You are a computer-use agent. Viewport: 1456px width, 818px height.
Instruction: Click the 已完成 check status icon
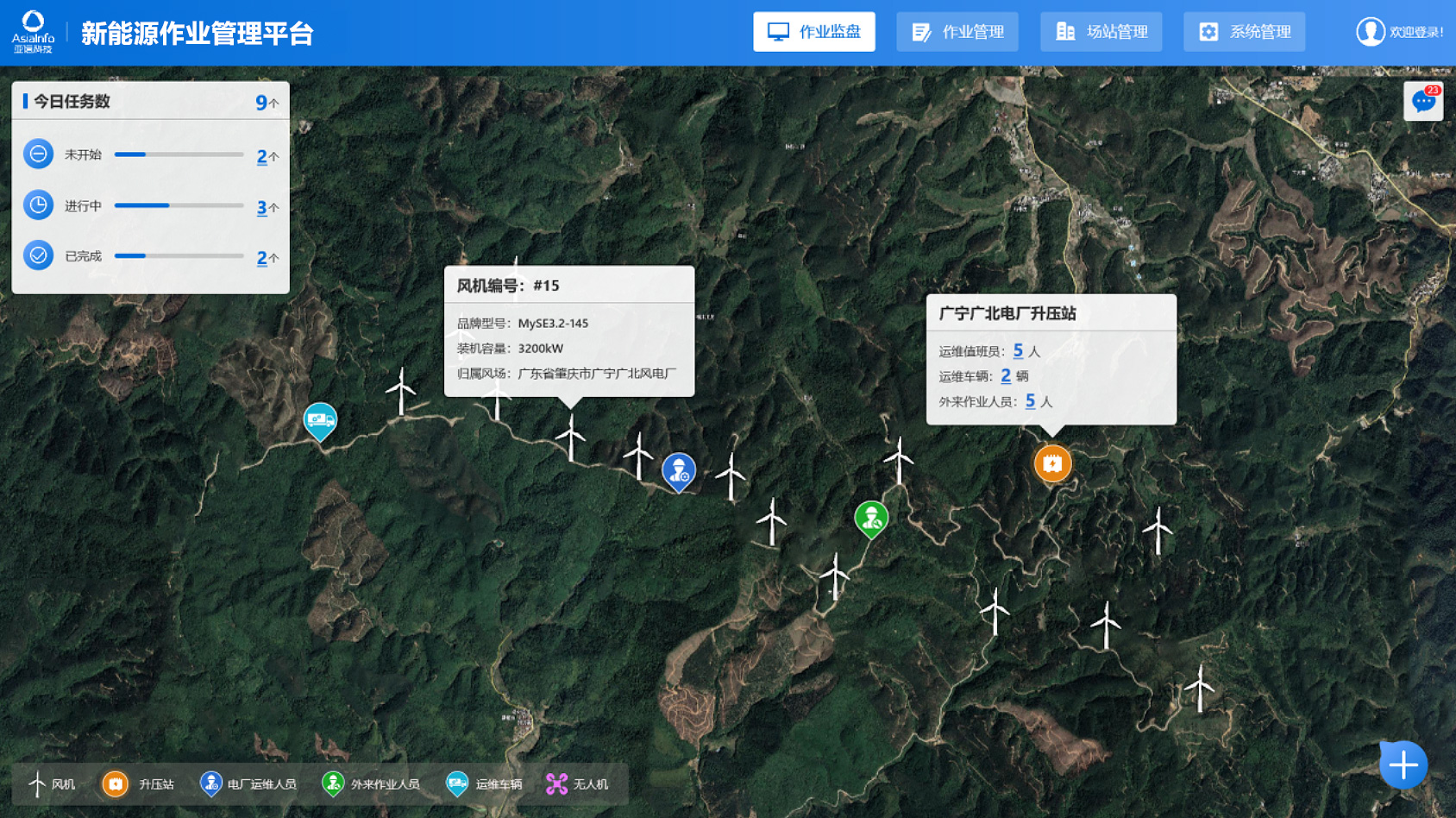click(x=38, y=255)
